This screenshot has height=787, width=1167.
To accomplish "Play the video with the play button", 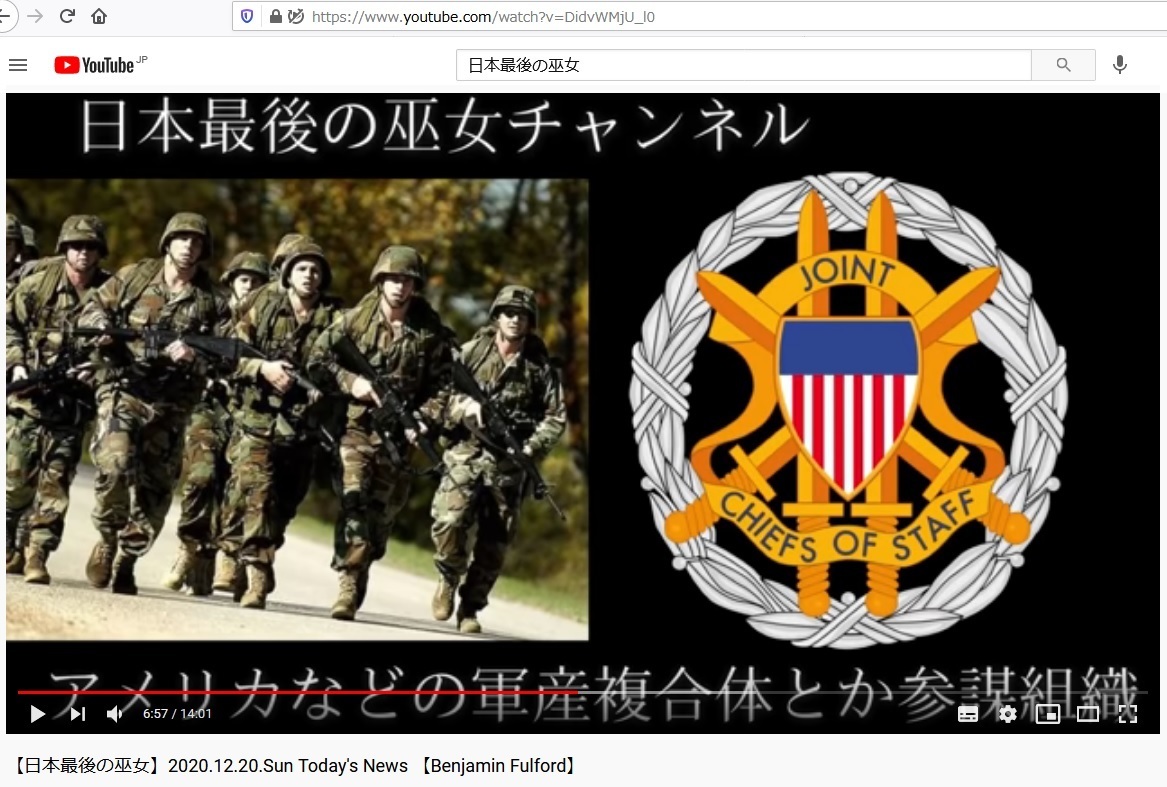I will tap(37, 714).
